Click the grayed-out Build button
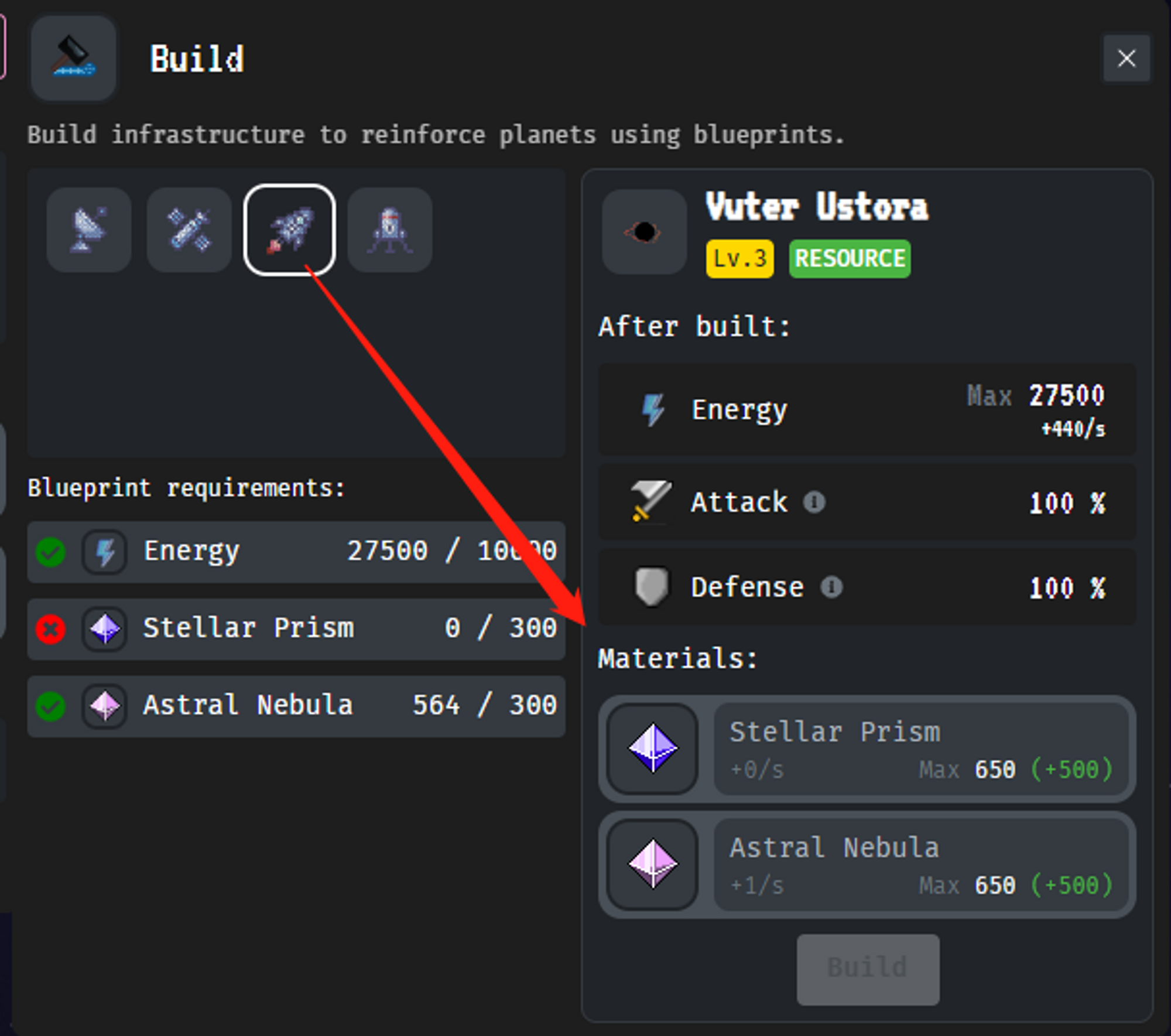 [868, 969]
